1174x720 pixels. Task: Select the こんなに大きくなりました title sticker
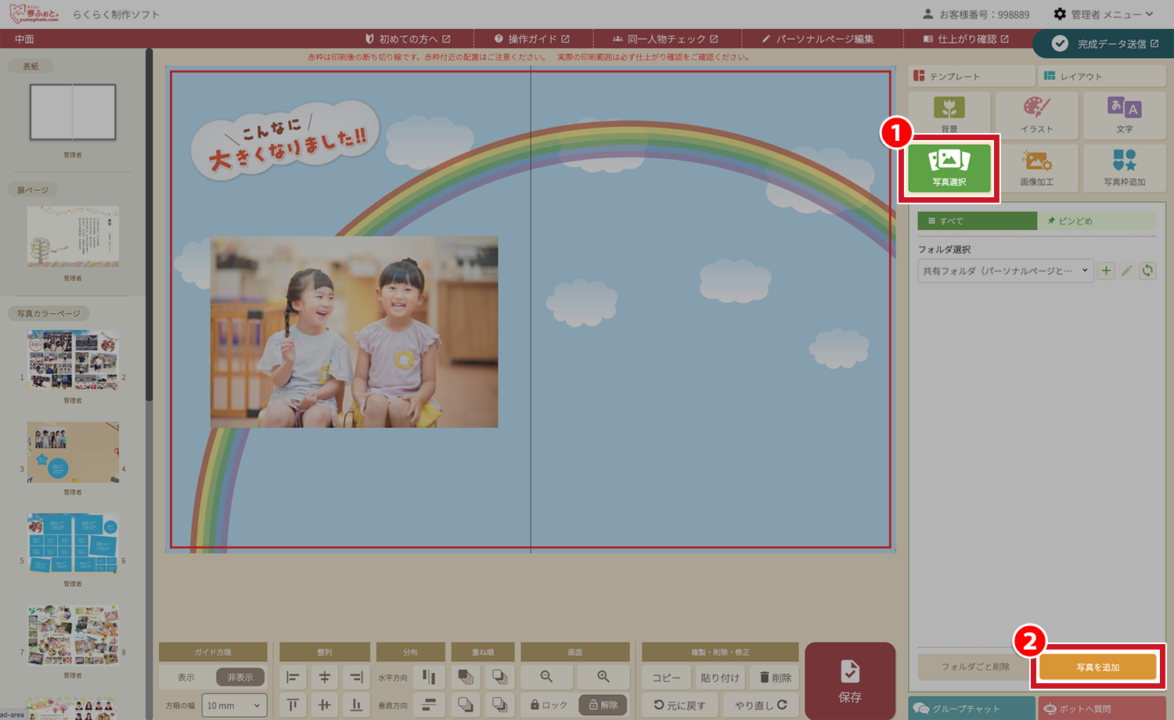[x=285, y=141]
